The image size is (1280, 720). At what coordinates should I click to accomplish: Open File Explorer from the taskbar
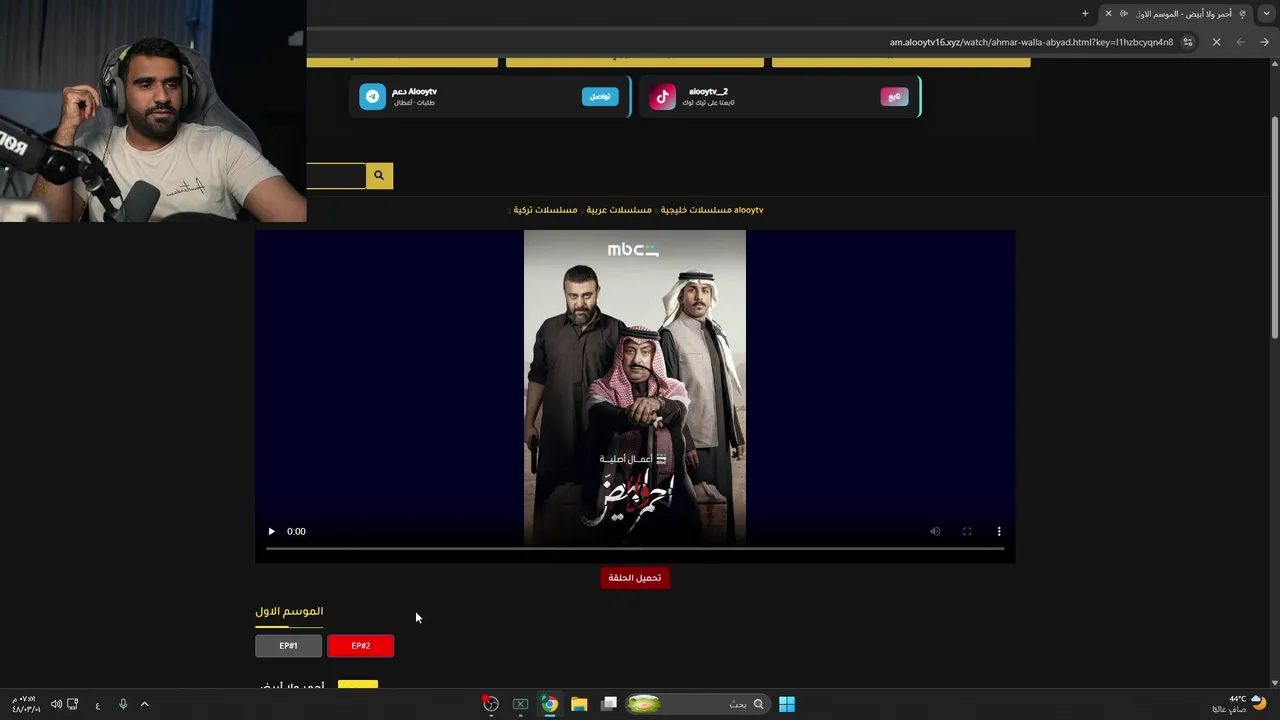579,704
